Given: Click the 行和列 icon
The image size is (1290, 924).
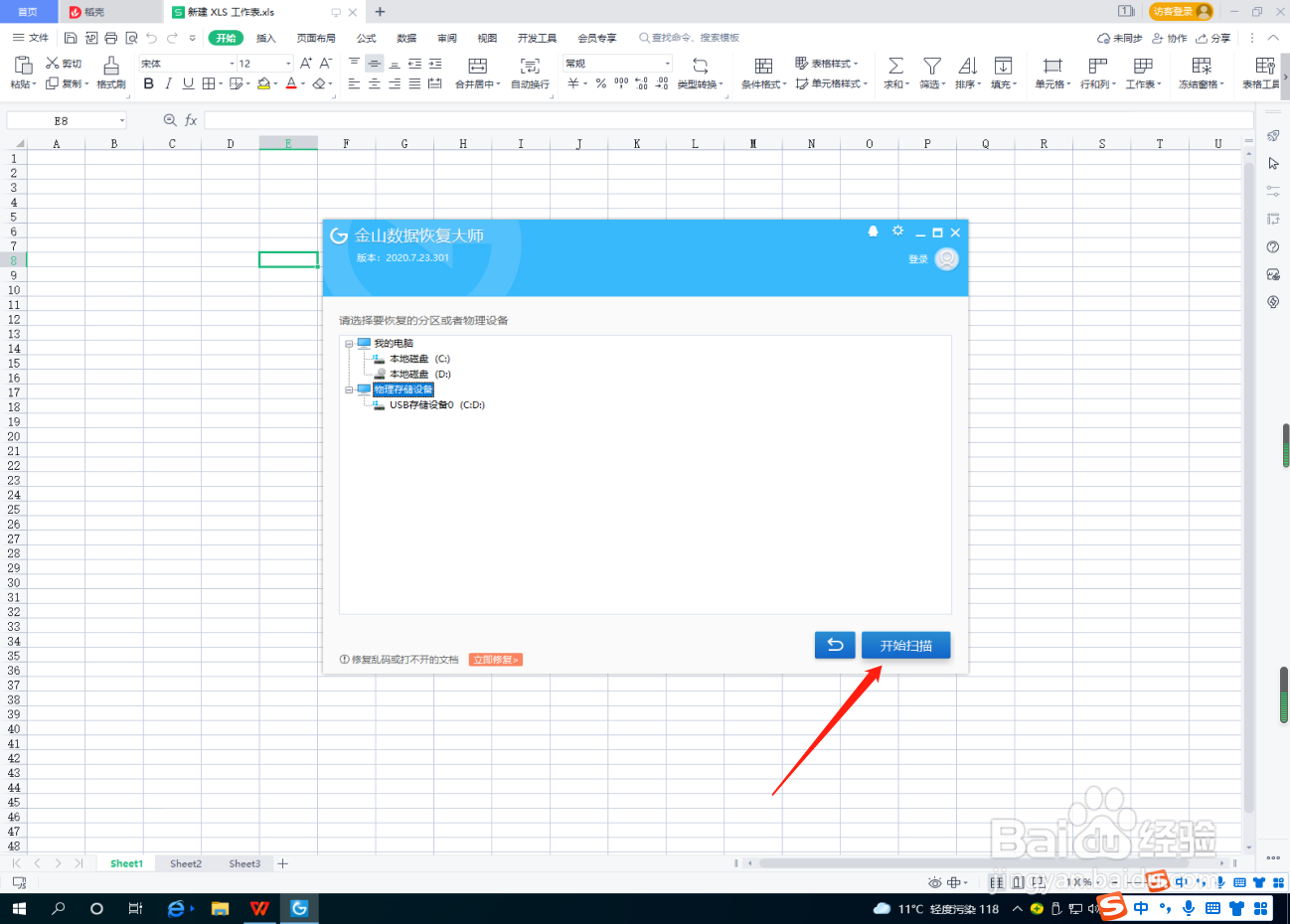Looking at the screenshot, I should pyautogui.click(x=1097, y=66).
